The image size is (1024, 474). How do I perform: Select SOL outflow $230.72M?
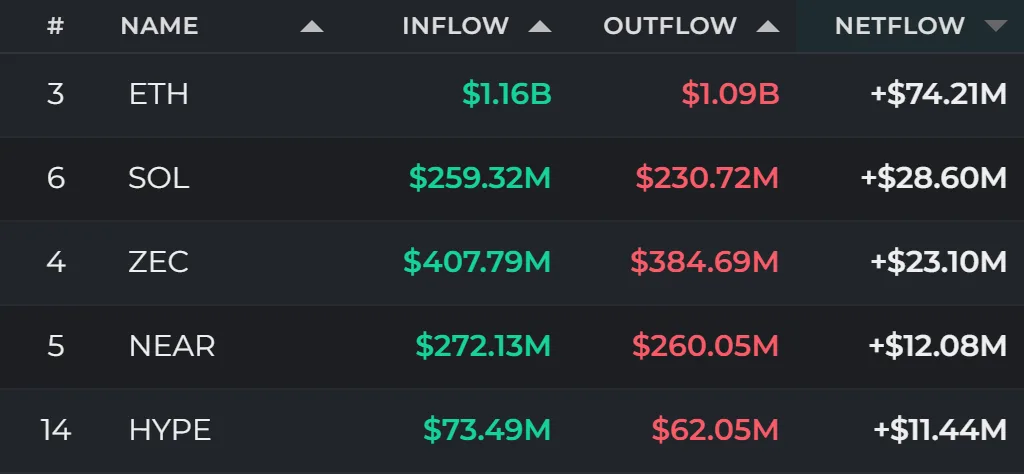tap(707, 178)
